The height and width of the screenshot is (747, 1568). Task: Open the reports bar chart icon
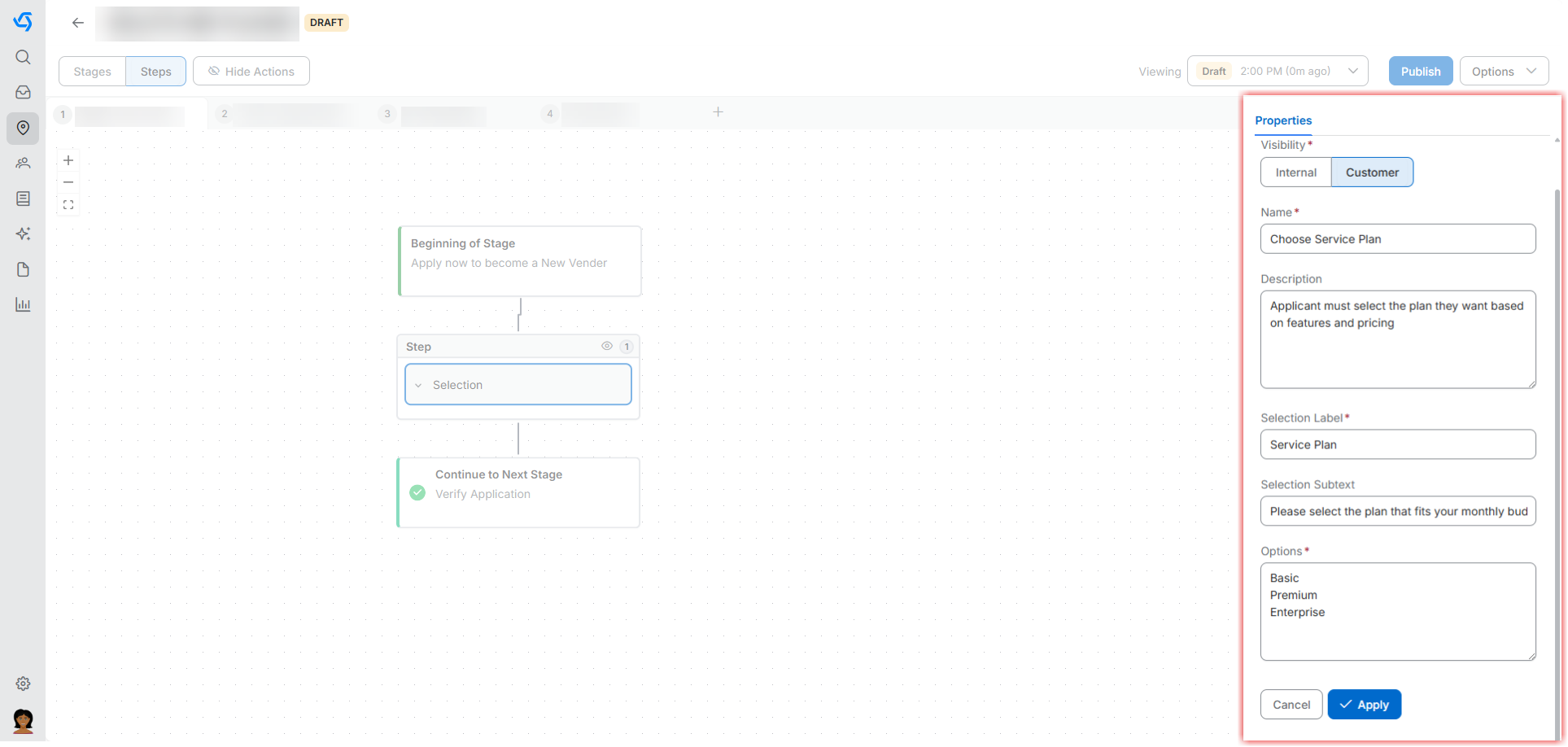coord(23,305)
